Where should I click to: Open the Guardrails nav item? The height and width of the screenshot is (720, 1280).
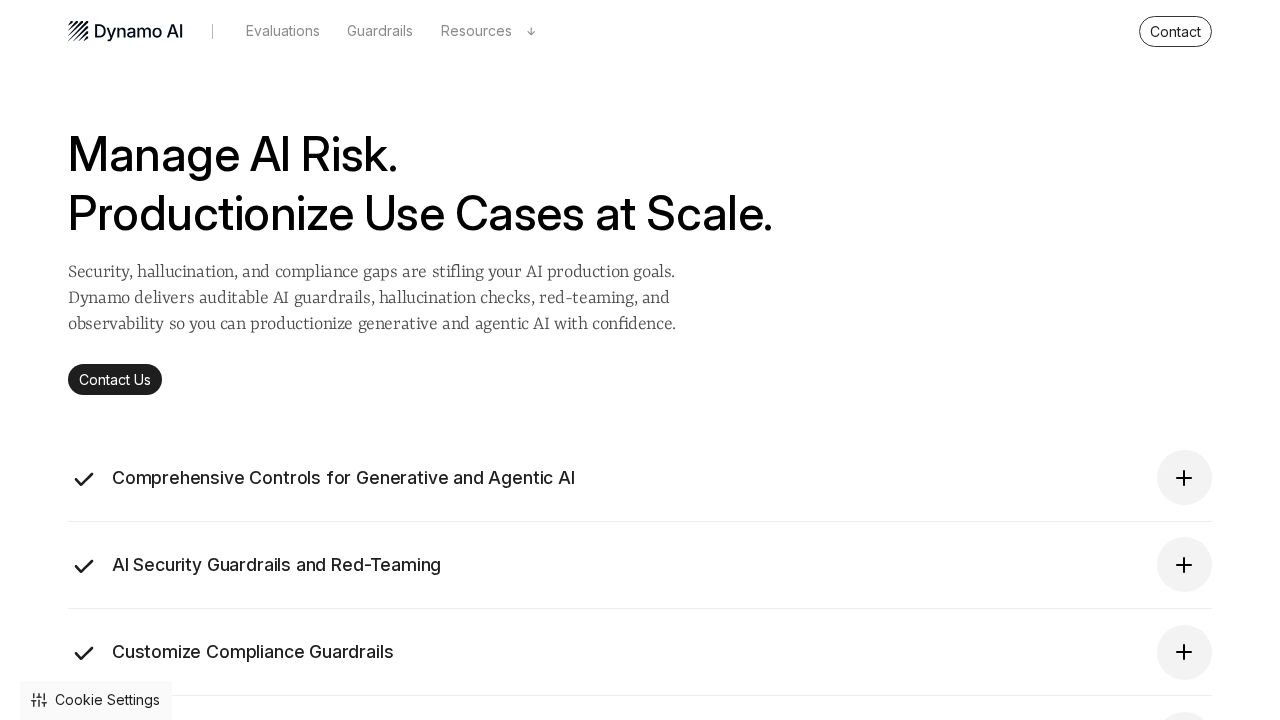click(x=380, y=31)
